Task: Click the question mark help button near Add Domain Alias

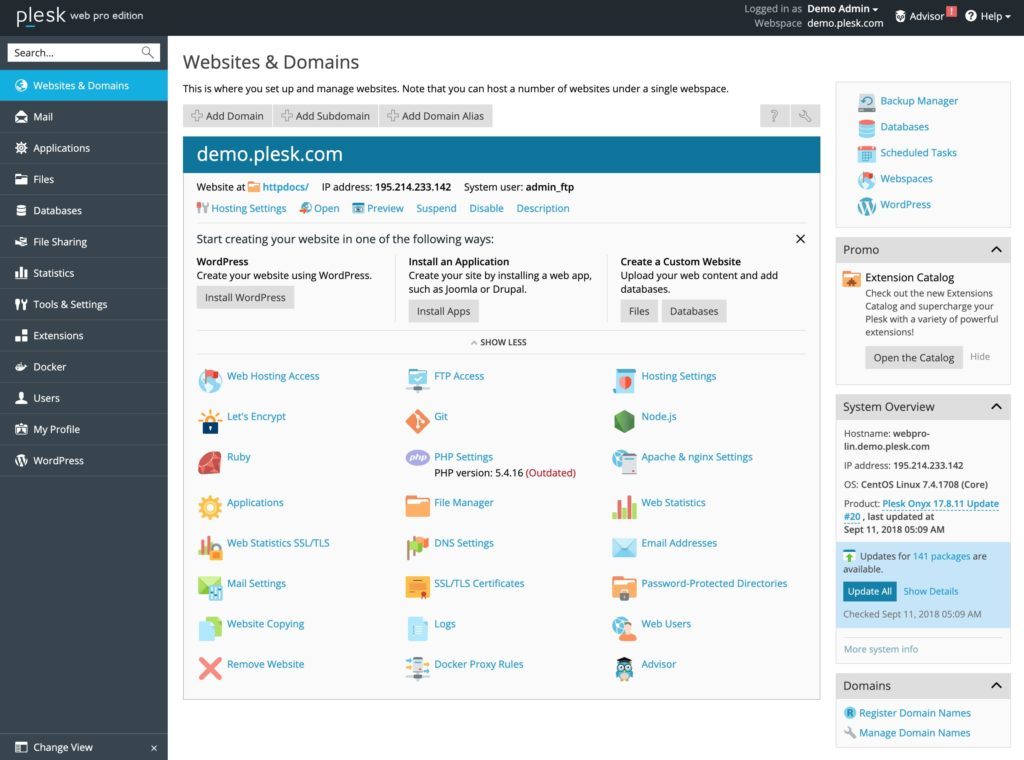Action: 775,116
